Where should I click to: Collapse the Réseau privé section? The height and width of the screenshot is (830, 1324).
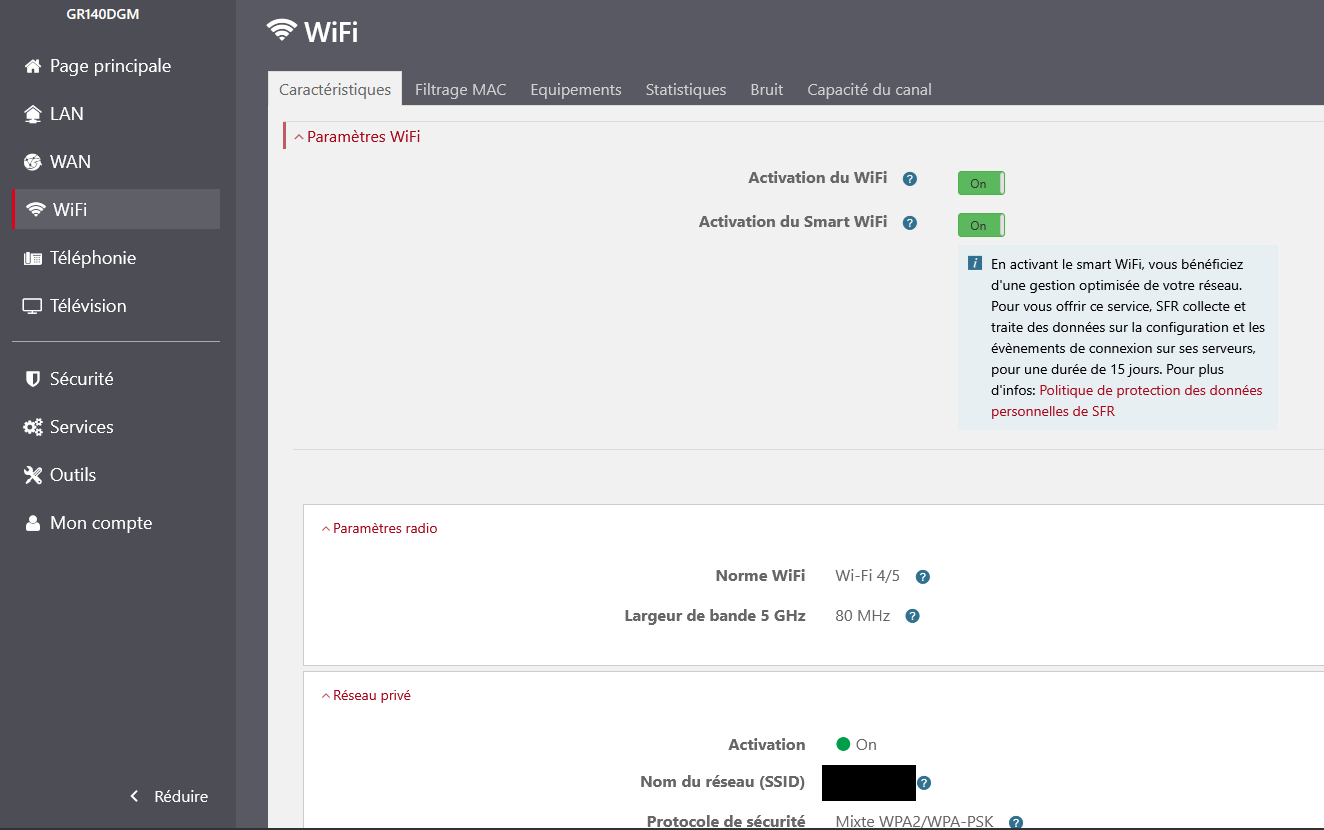(x=366, y=696)
